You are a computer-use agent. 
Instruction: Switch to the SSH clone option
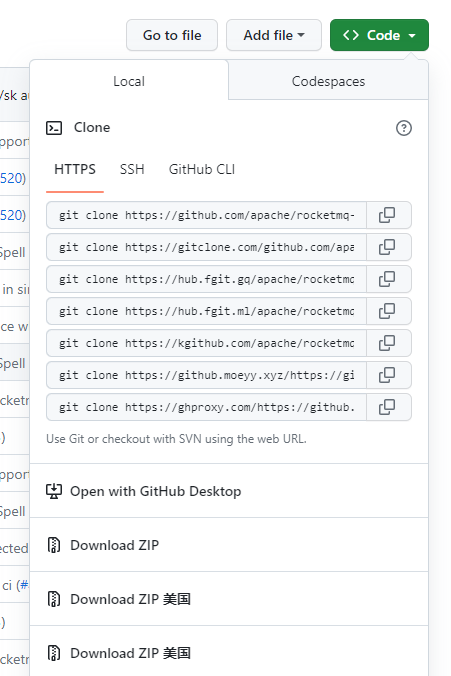[x=132, y=169]
